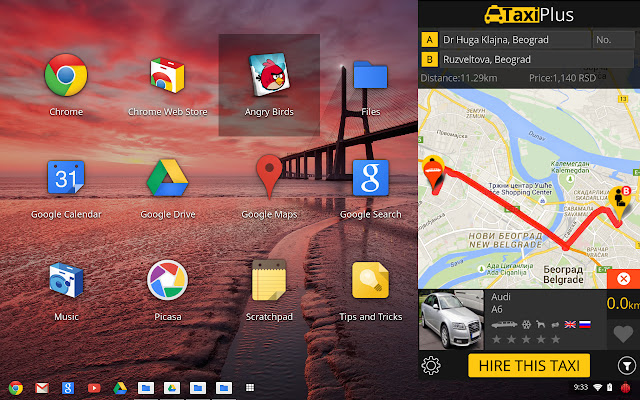The height and width of the screenshot is (400, 640).
Task: Open the Chrome Web Store app
Action: (x=167, y=75)
